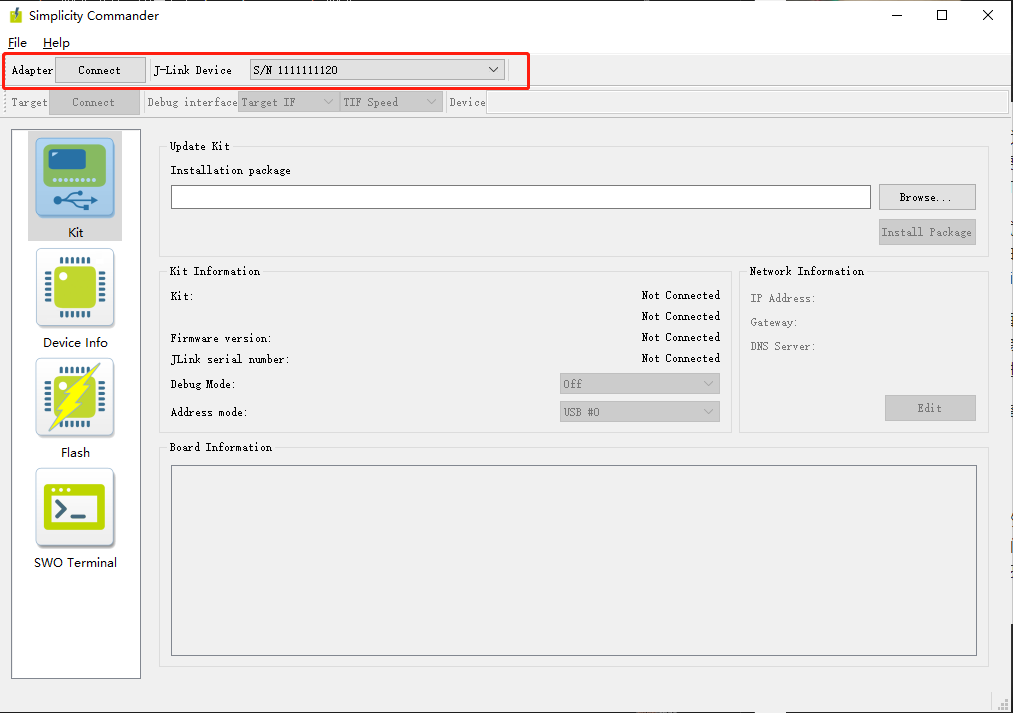Open the Target IF debug interface dropdown
This screenshot has width=1013, height=713.
click(x=287, y=102)
